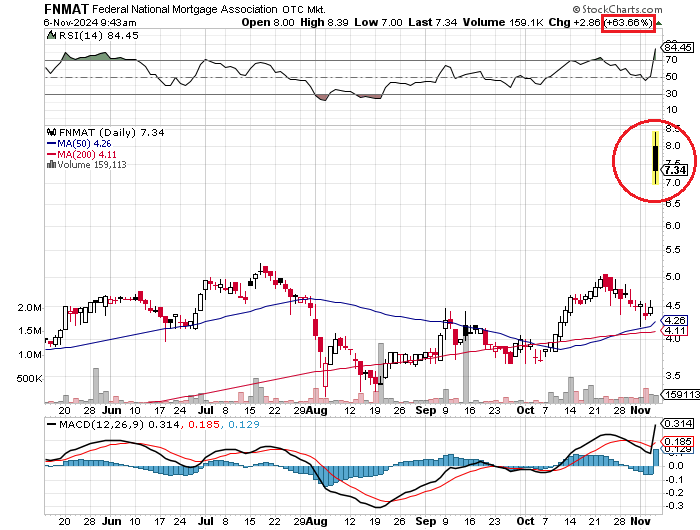Click the 0.314 MACD value tag on right
Screen dimensions: 700x530
[x=679, y=423]
